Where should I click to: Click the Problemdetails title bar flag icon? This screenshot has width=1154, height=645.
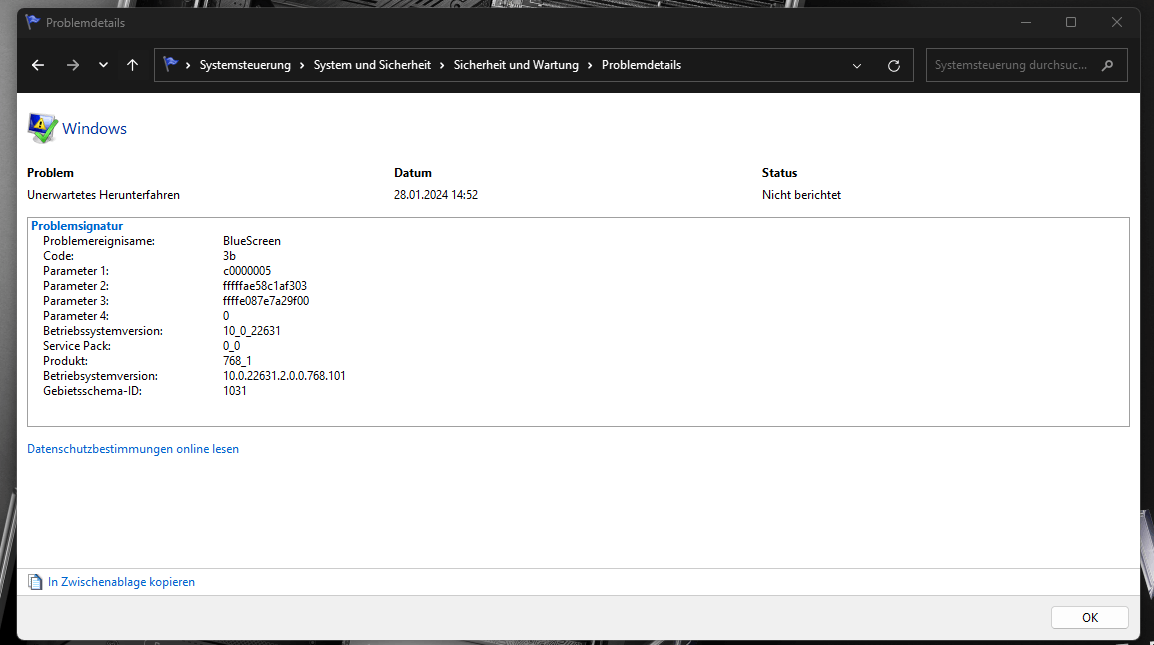pos(32,22)
